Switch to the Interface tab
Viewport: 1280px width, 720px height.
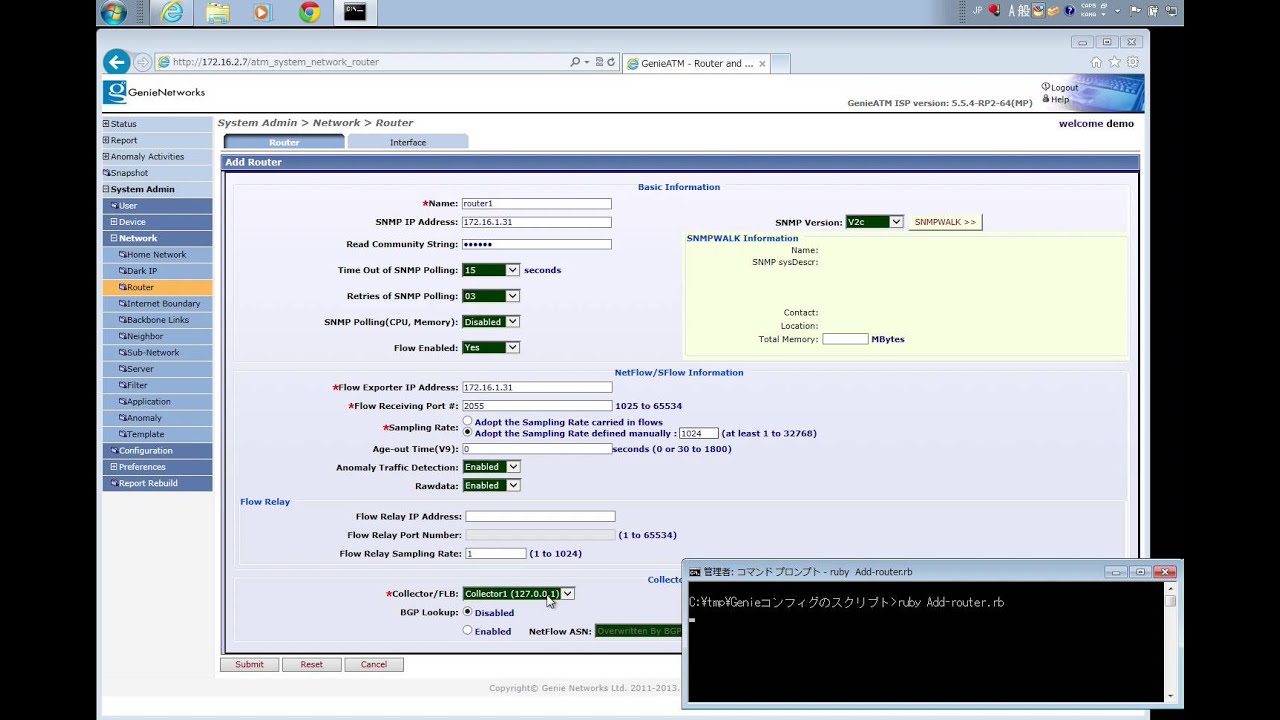point(408,142)
